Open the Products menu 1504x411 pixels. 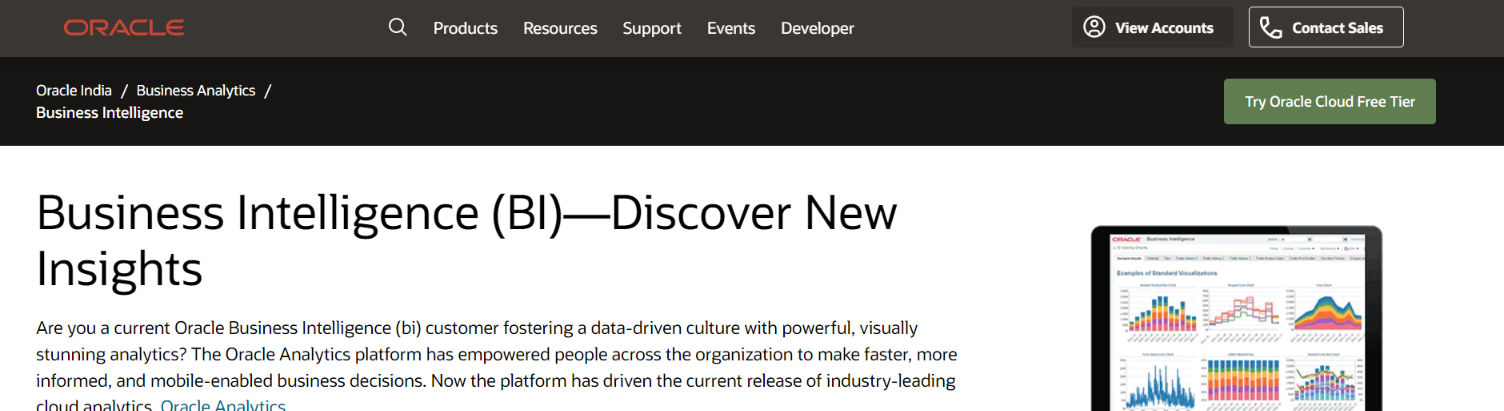tap(465, 28)
